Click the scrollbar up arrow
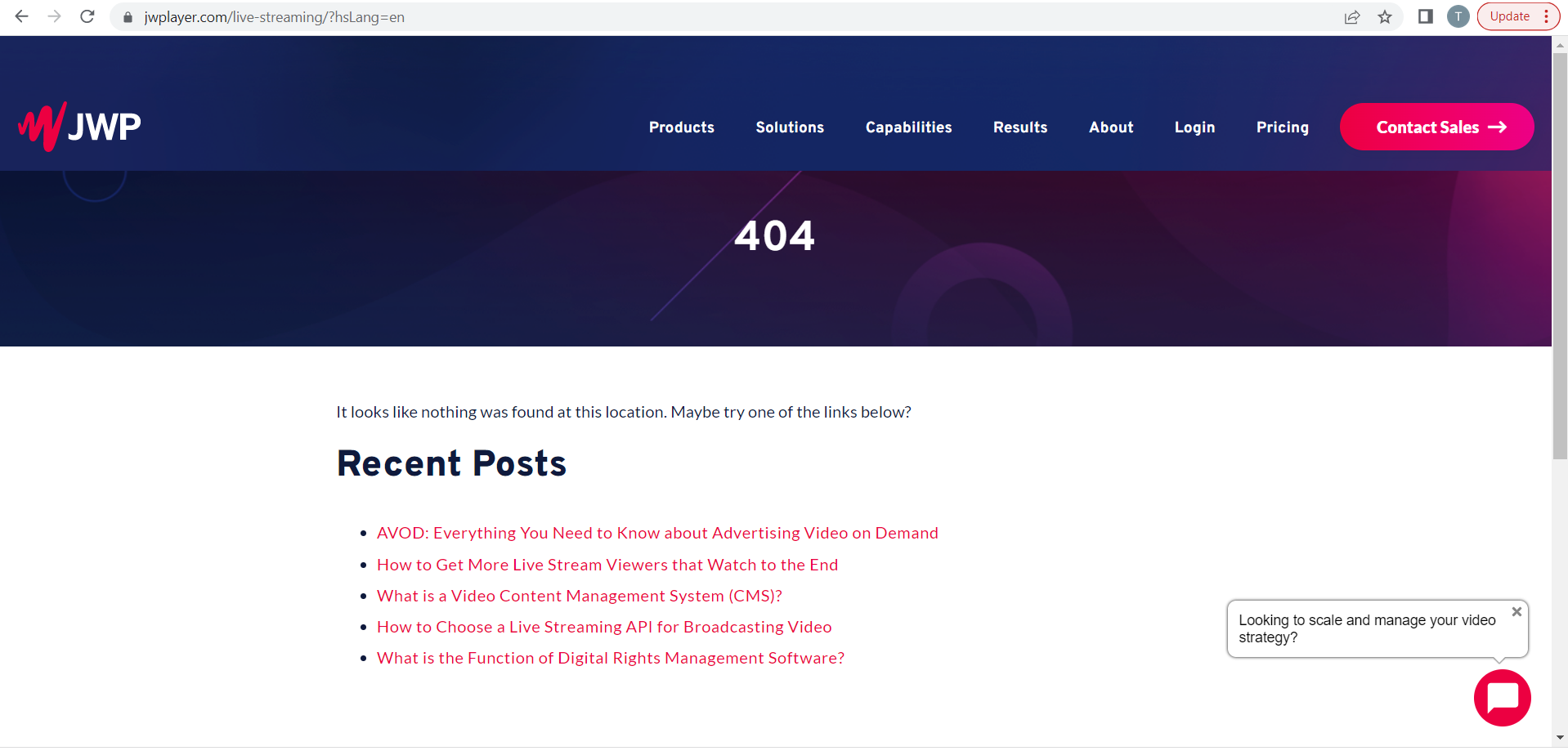This screenshot has width=1568, height=751. [x=1560, y=44]
